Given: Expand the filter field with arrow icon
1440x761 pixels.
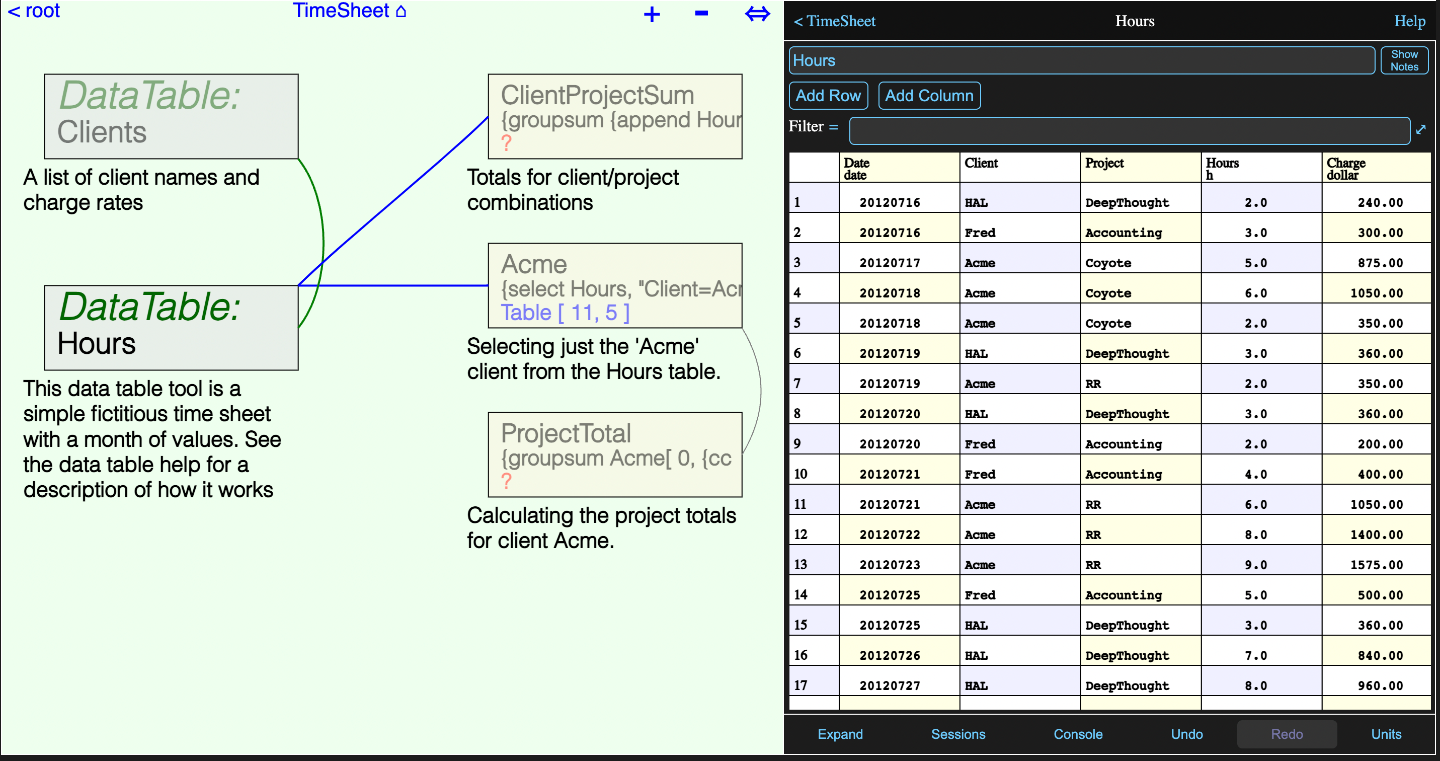Looking at the screenshot, I should (1421, 129).
